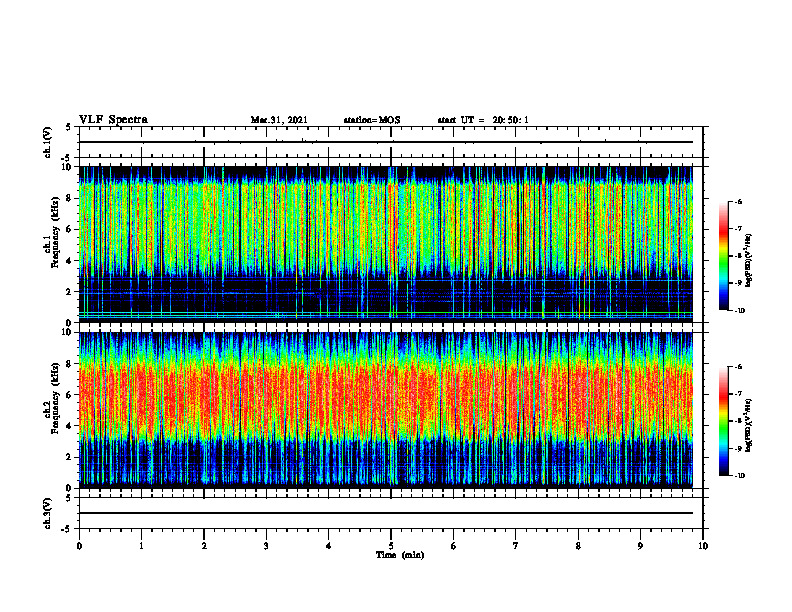
Task: Click the ch.1 spectrogram panel
Action: click(386, 244)
